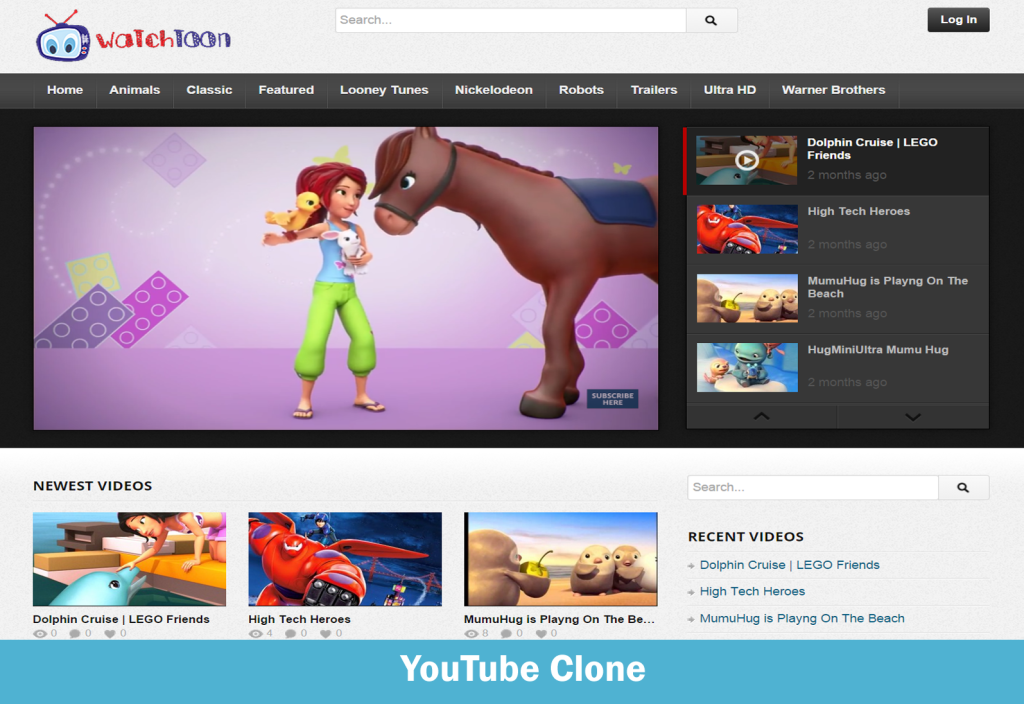Open the Looney Tunes category

[x=384, y=90]
